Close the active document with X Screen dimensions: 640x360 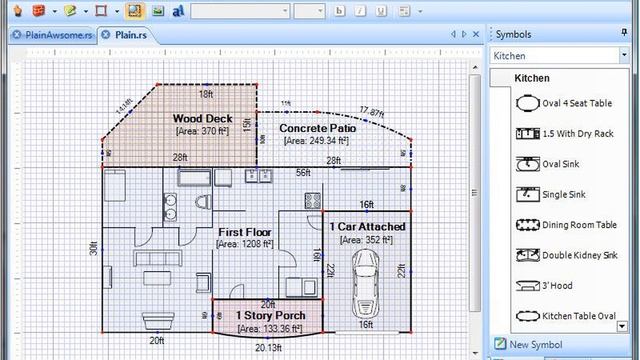point(476,34)
